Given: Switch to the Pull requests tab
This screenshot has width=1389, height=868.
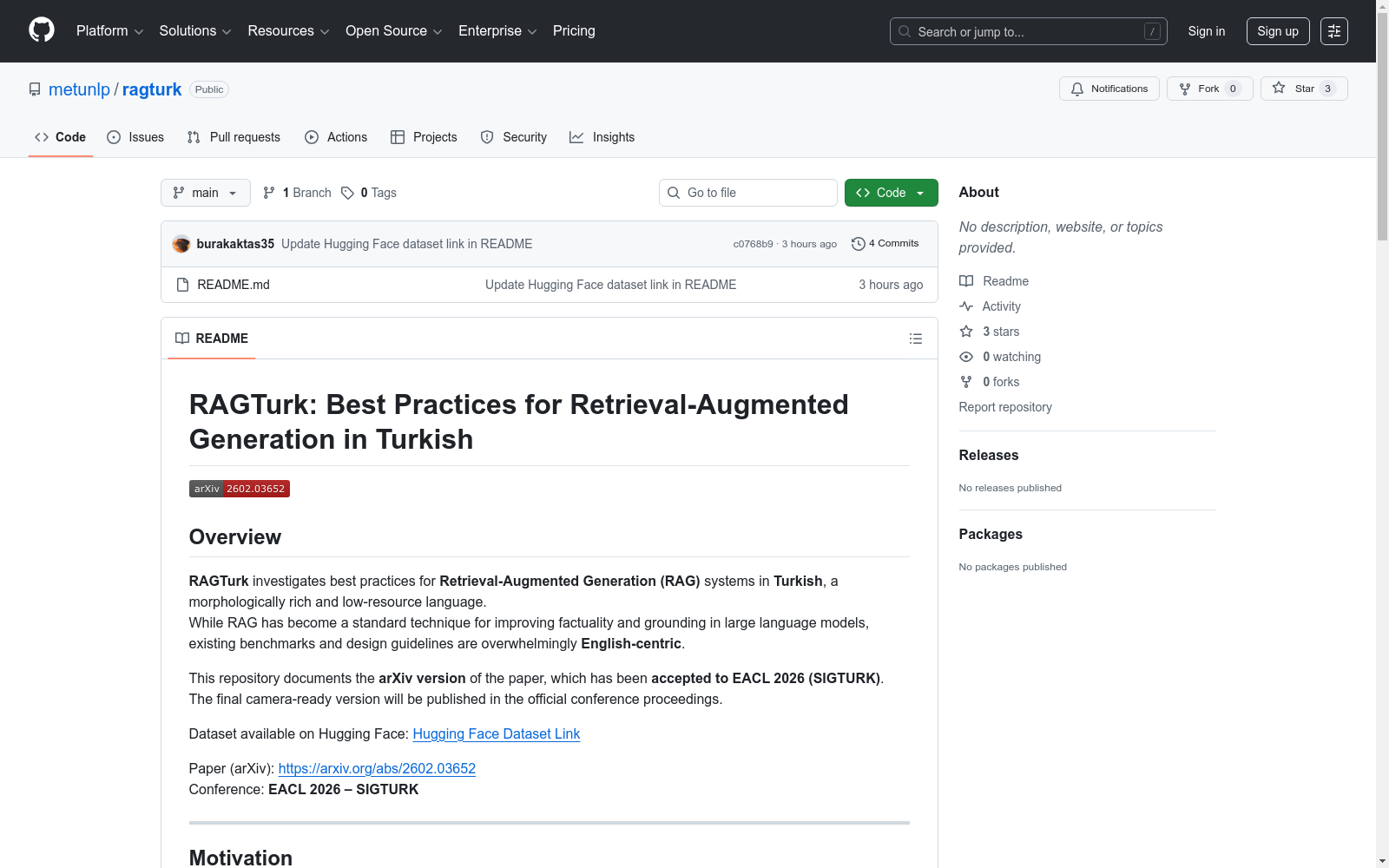Looking at the screenshot, I should coord(234,137).
